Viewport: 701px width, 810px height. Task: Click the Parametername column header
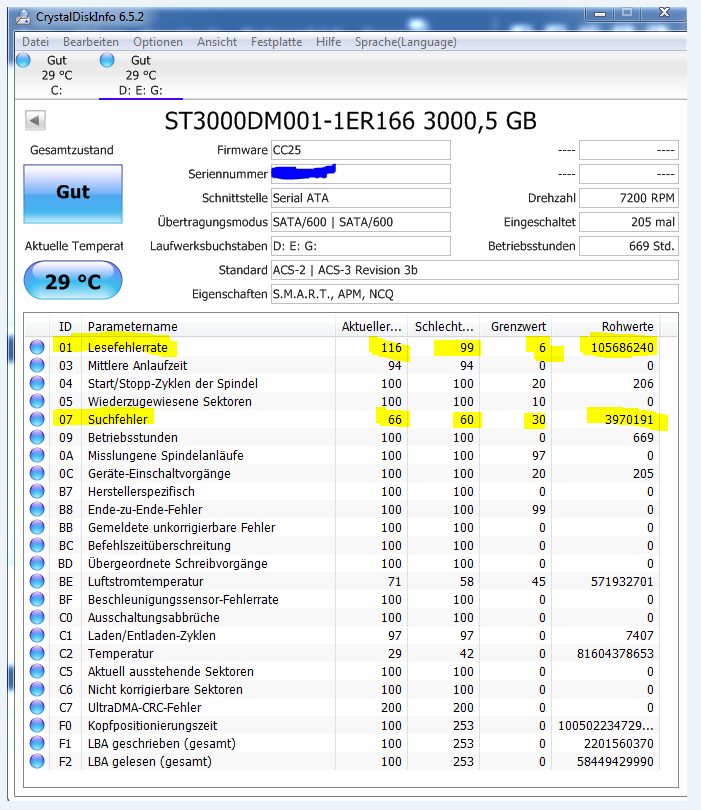208,326
